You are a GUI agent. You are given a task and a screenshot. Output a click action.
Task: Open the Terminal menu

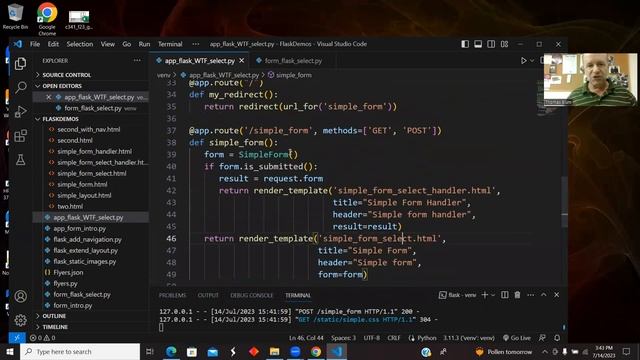pos(170,44)
